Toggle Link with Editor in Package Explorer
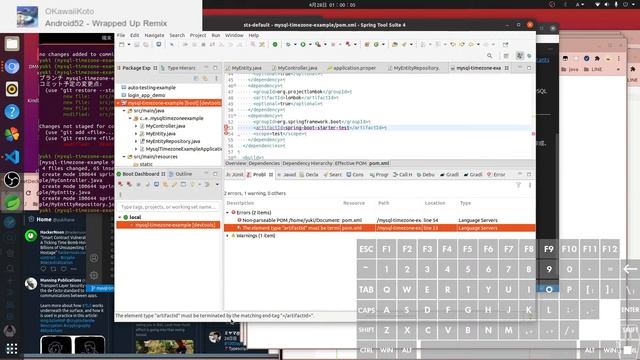The width and height of the screenshot is (640, 360). click(x=205, y=78)
